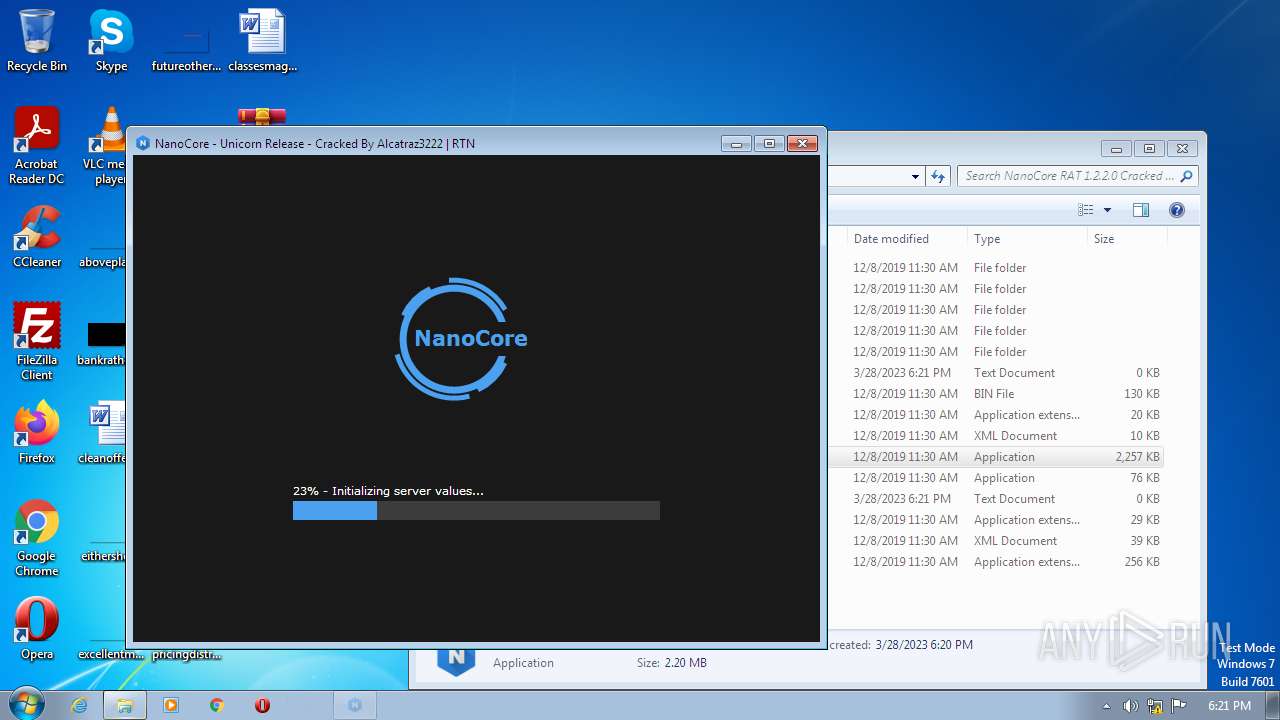Click the details pane NanoCore file icon
1280x720 pixels.
click(x=456, y=660)
